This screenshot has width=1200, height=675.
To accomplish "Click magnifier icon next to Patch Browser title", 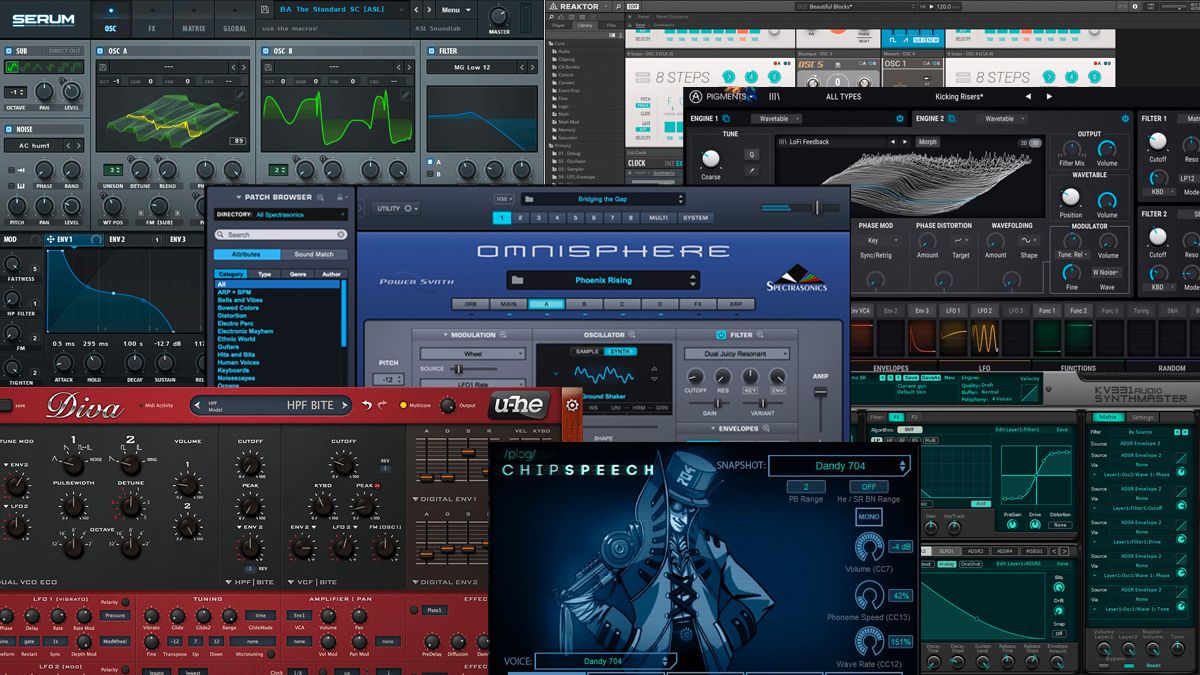I will [322, 197].
